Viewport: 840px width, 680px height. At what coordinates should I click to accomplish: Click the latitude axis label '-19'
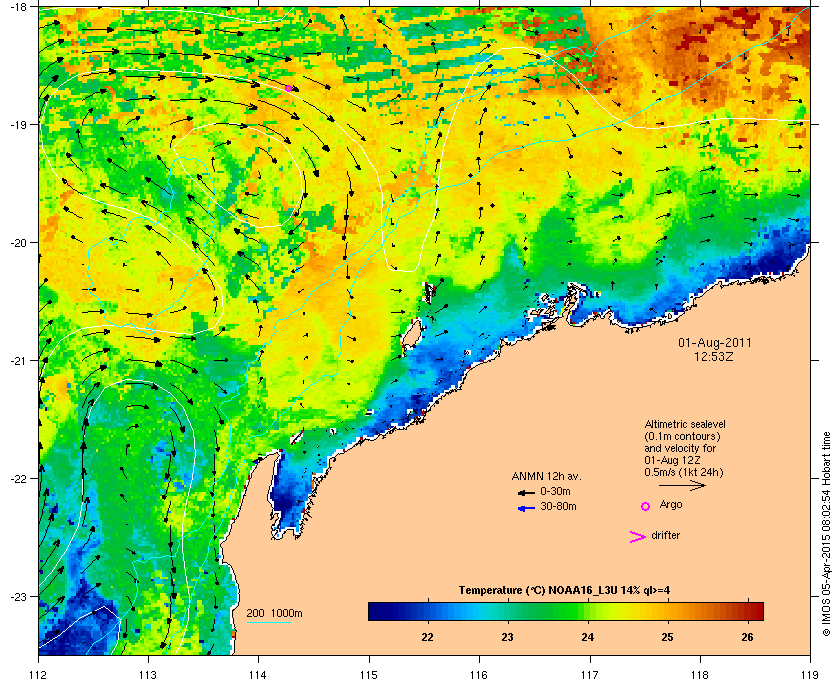pos(18,124)
